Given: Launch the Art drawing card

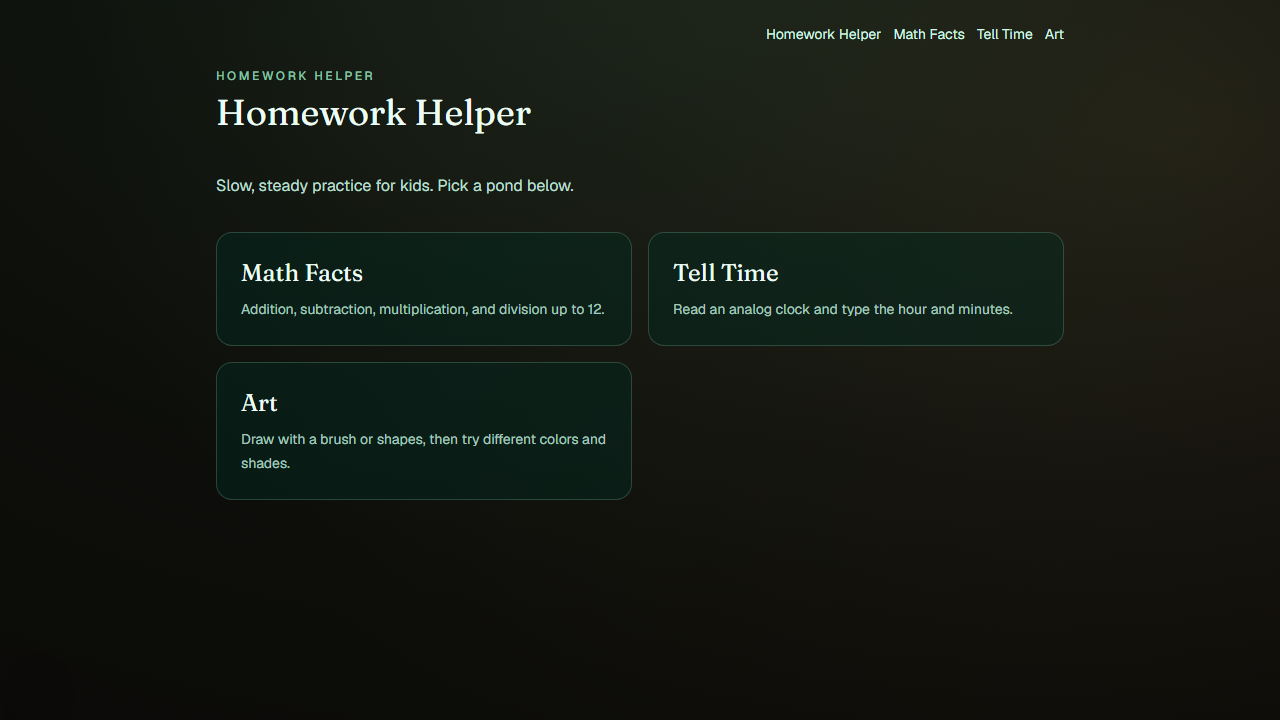Looking at the screenshot, I should pos(424,431).
